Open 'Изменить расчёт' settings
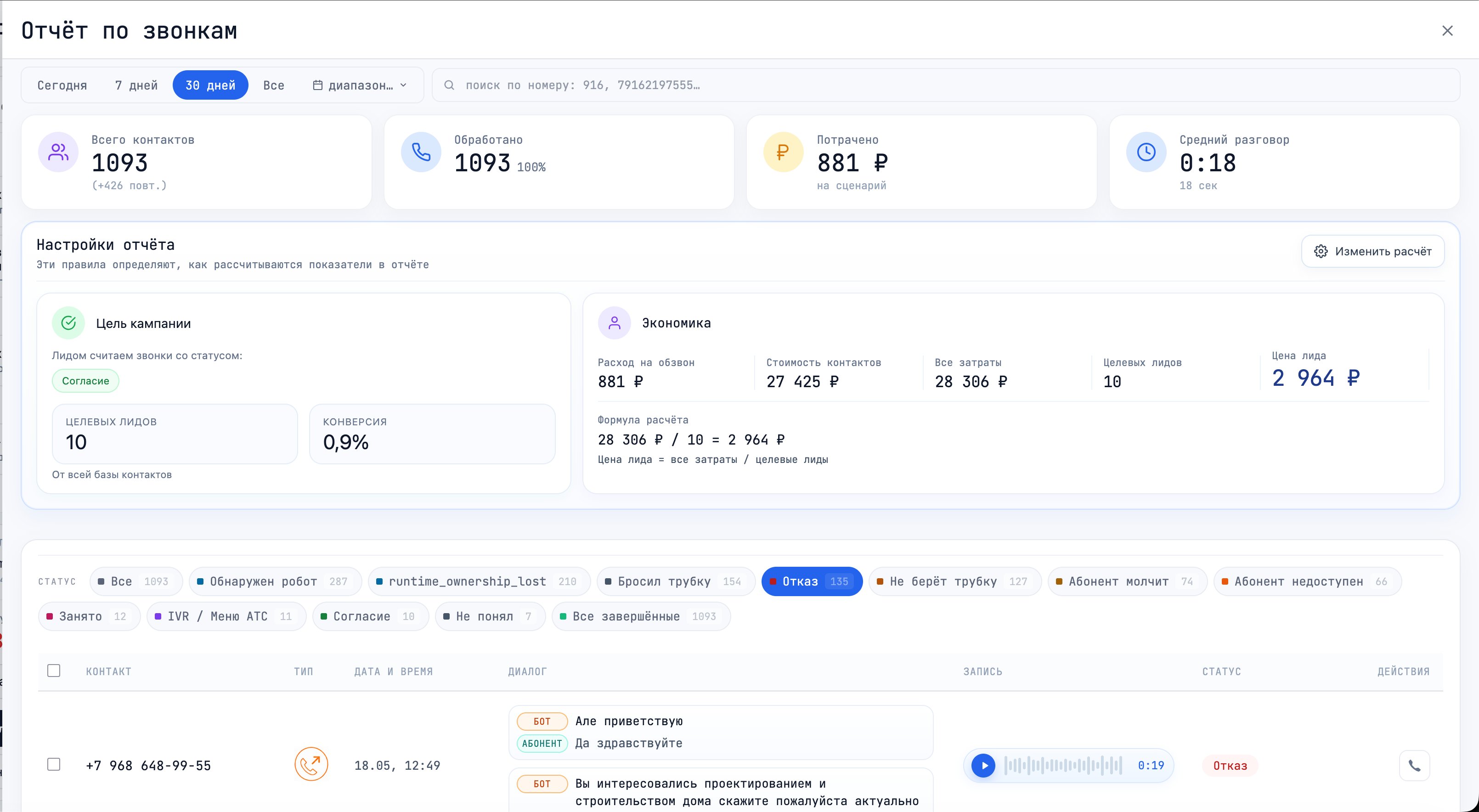1479x812 pixels. click(1373, 251)
